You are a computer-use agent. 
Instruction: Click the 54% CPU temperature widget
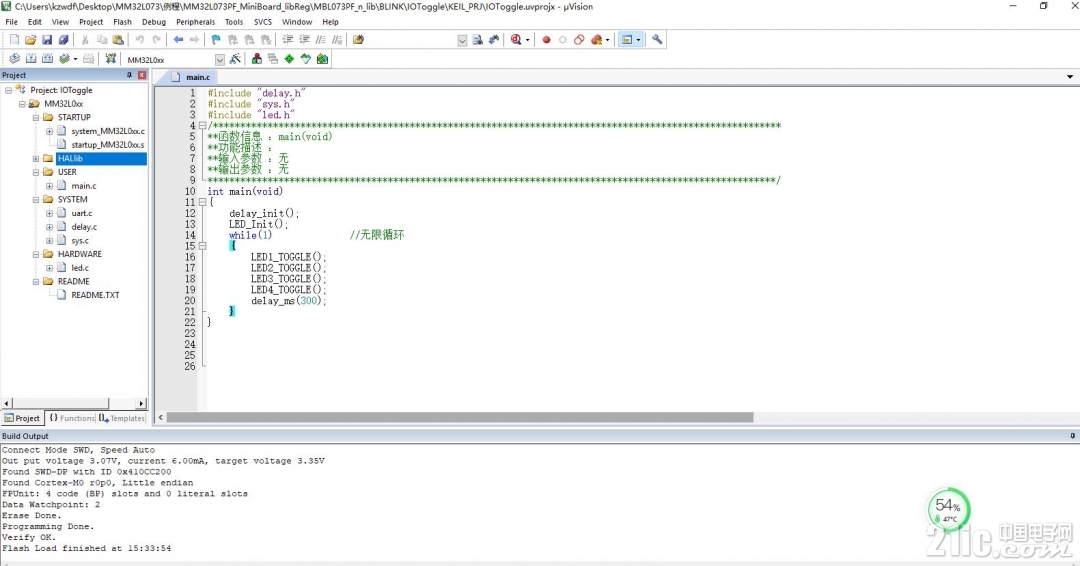pyautogui.click(x=948, y=510)
